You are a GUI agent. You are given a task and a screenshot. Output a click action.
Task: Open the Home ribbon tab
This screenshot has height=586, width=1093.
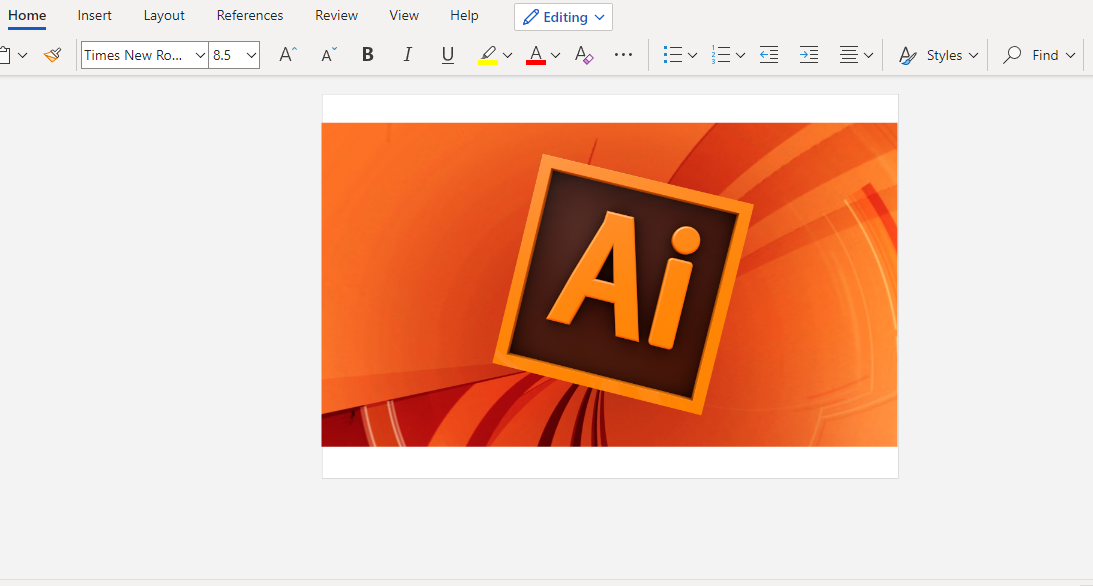(x=27, y=15)
